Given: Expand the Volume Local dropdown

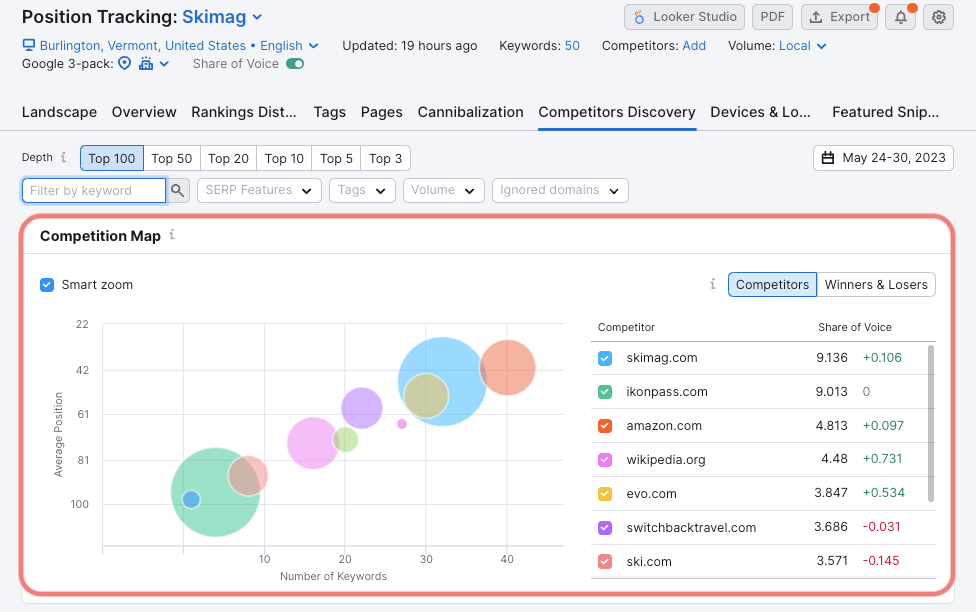Looking at the screenshot, I should point(803,46).
